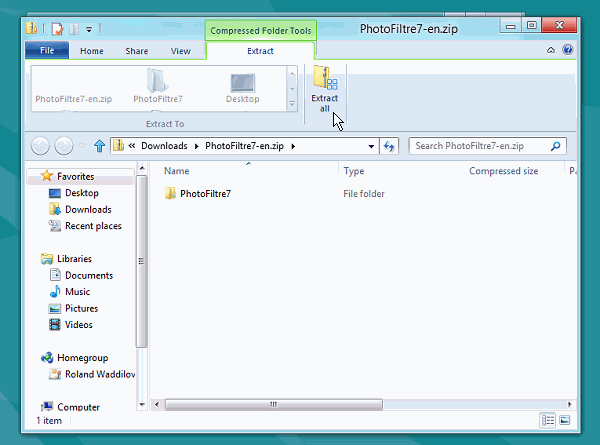Click the Up one level arrow

pyautogui.click(x=99, y=146)
